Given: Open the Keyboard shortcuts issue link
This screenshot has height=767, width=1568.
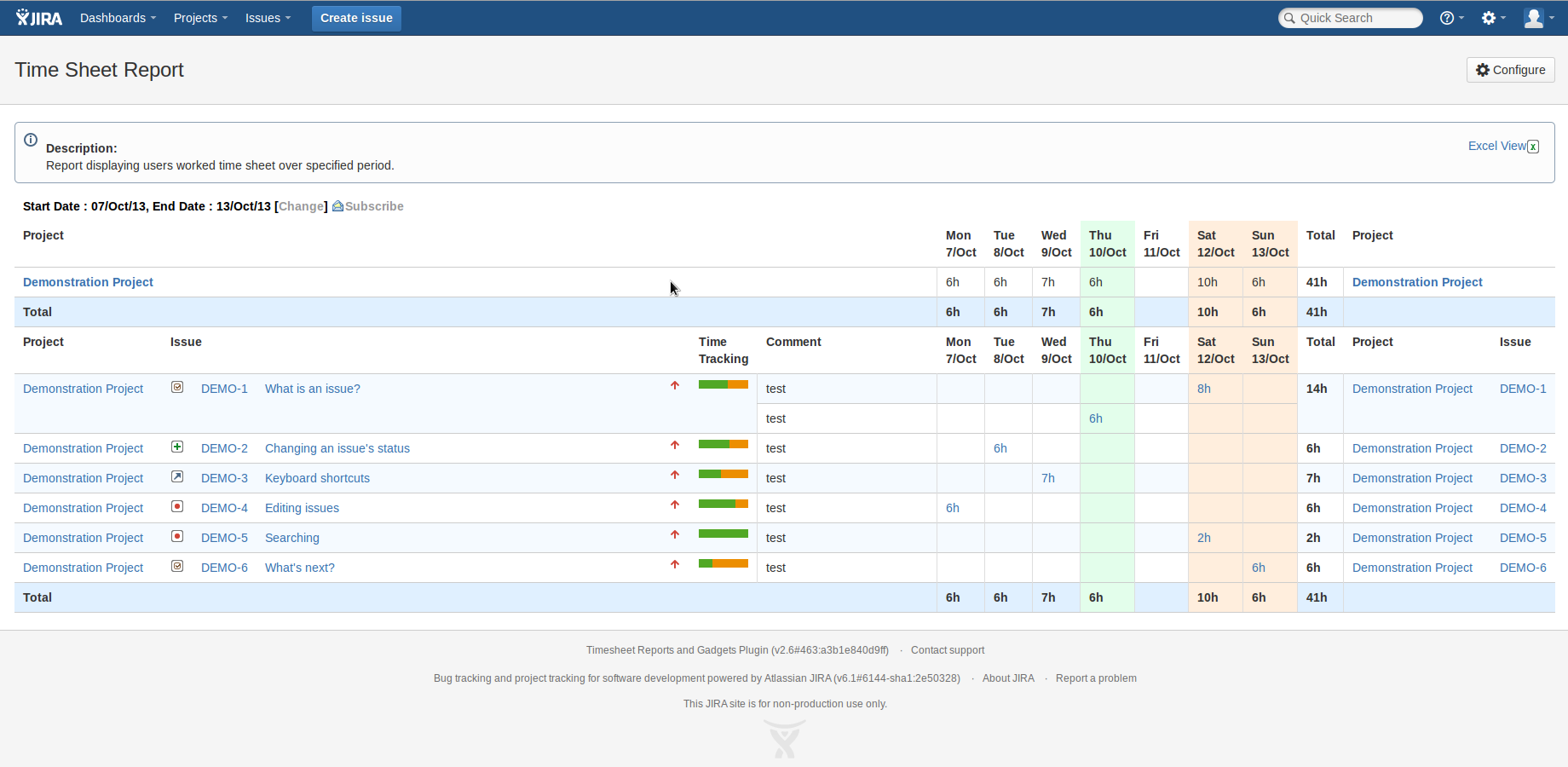Looking at the screenshot, I should (x=317, y=478).
